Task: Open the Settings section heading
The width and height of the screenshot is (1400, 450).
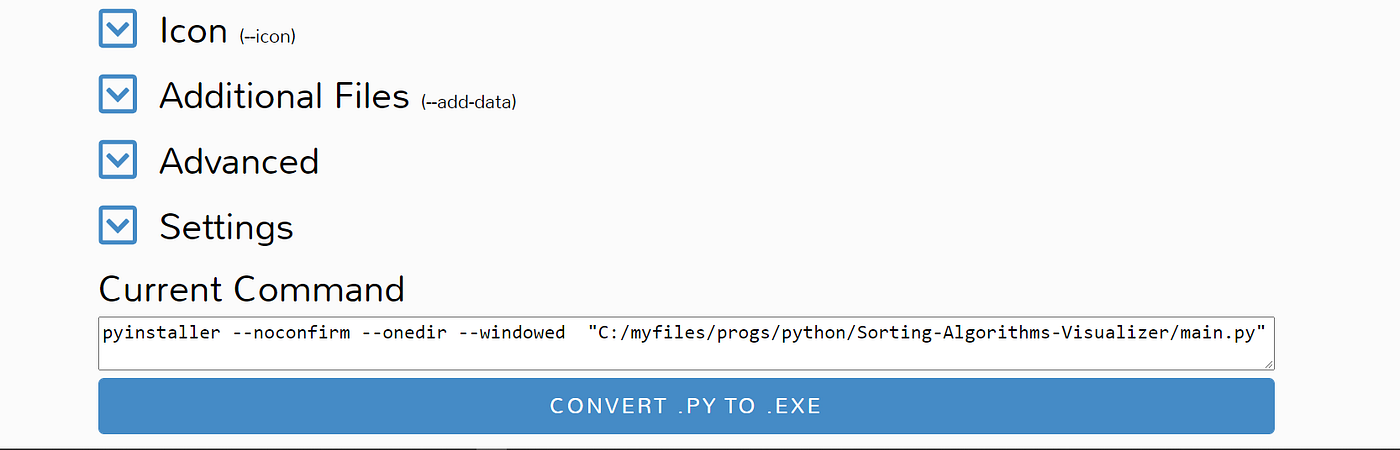Action: tap(226, 227)
